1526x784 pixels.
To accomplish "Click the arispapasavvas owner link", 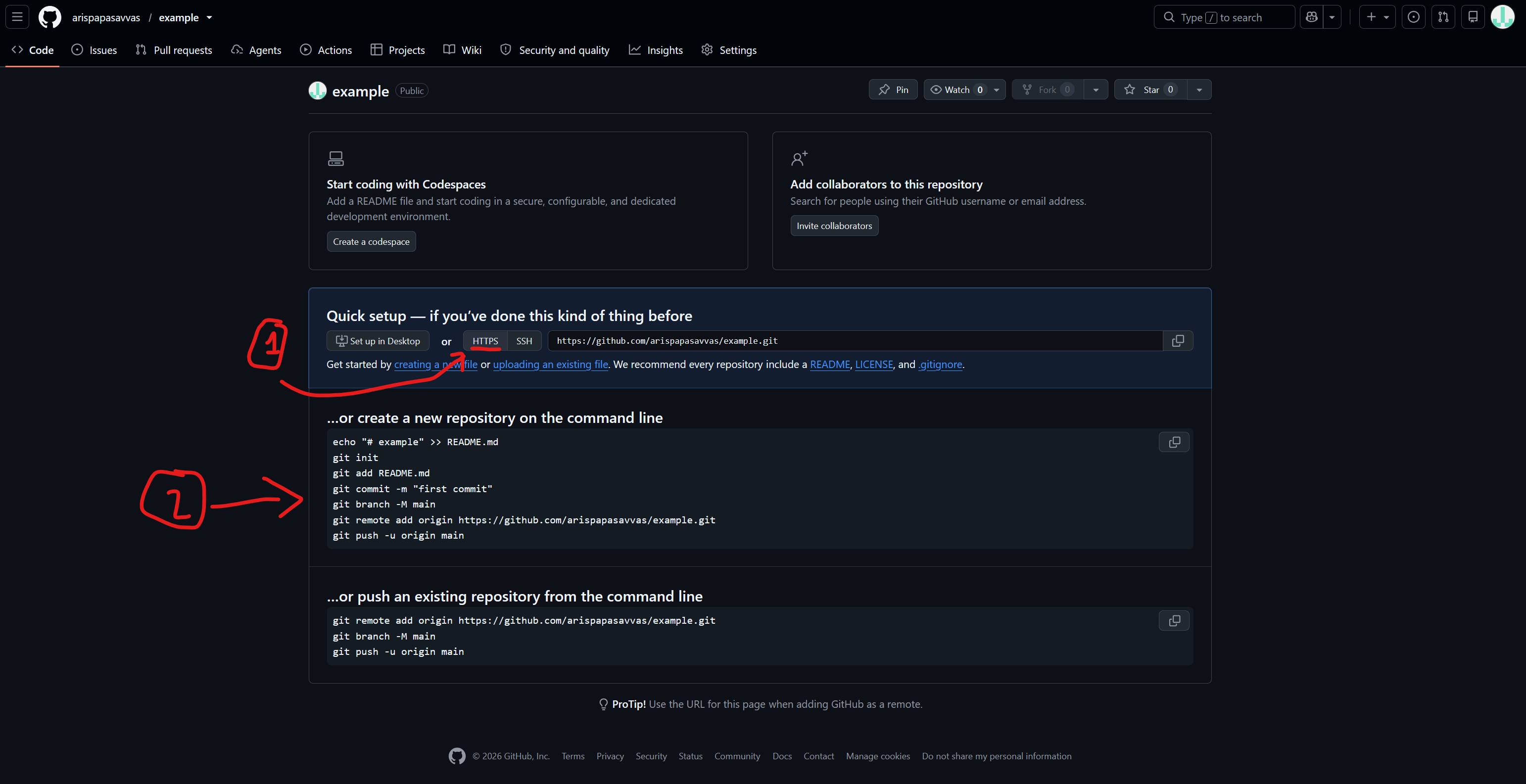I will [106, 18].
